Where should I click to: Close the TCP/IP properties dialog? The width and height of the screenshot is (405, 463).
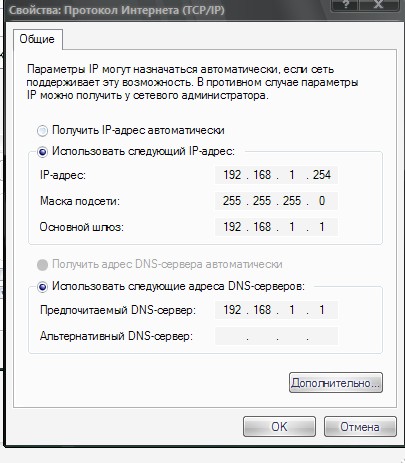click(379, 5)
